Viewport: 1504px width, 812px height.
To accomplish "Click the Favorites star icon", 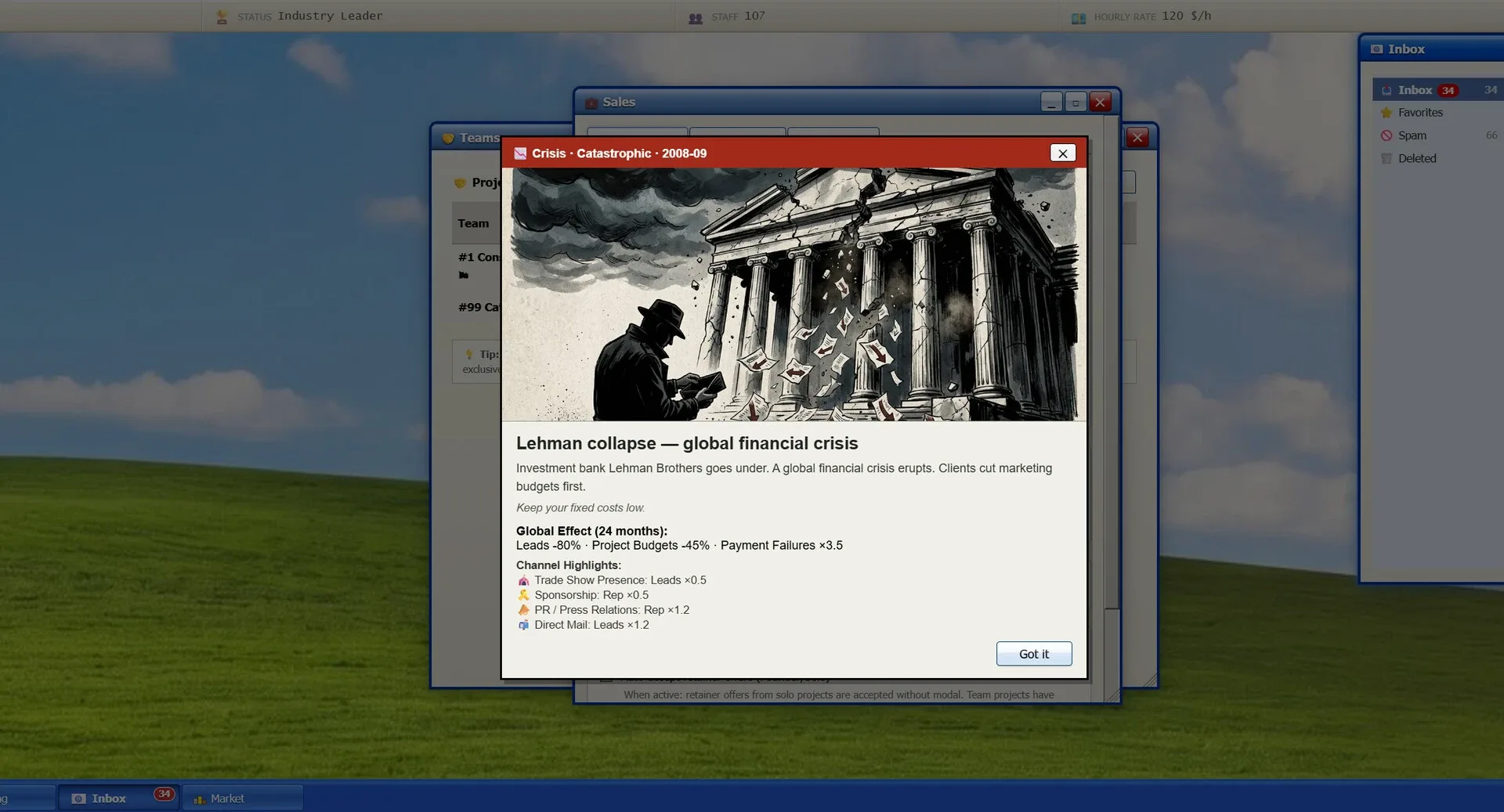I will pyautogui.click(x=1386, y=113).
